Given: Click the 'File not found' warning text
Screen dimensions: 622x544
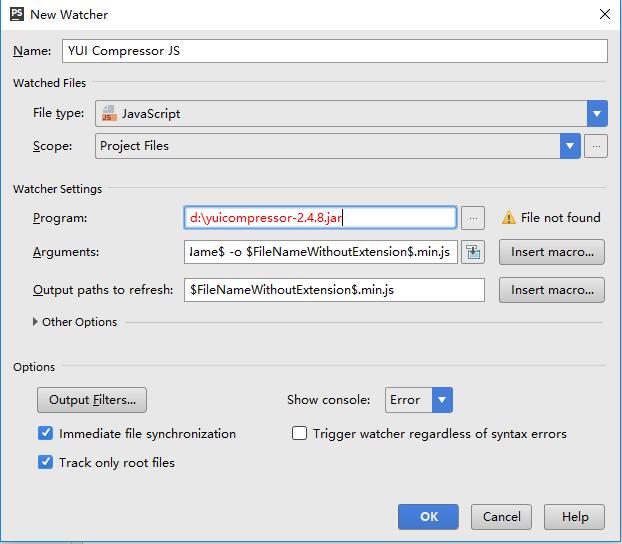Looking at the screenshot, I should click(561, 217).
